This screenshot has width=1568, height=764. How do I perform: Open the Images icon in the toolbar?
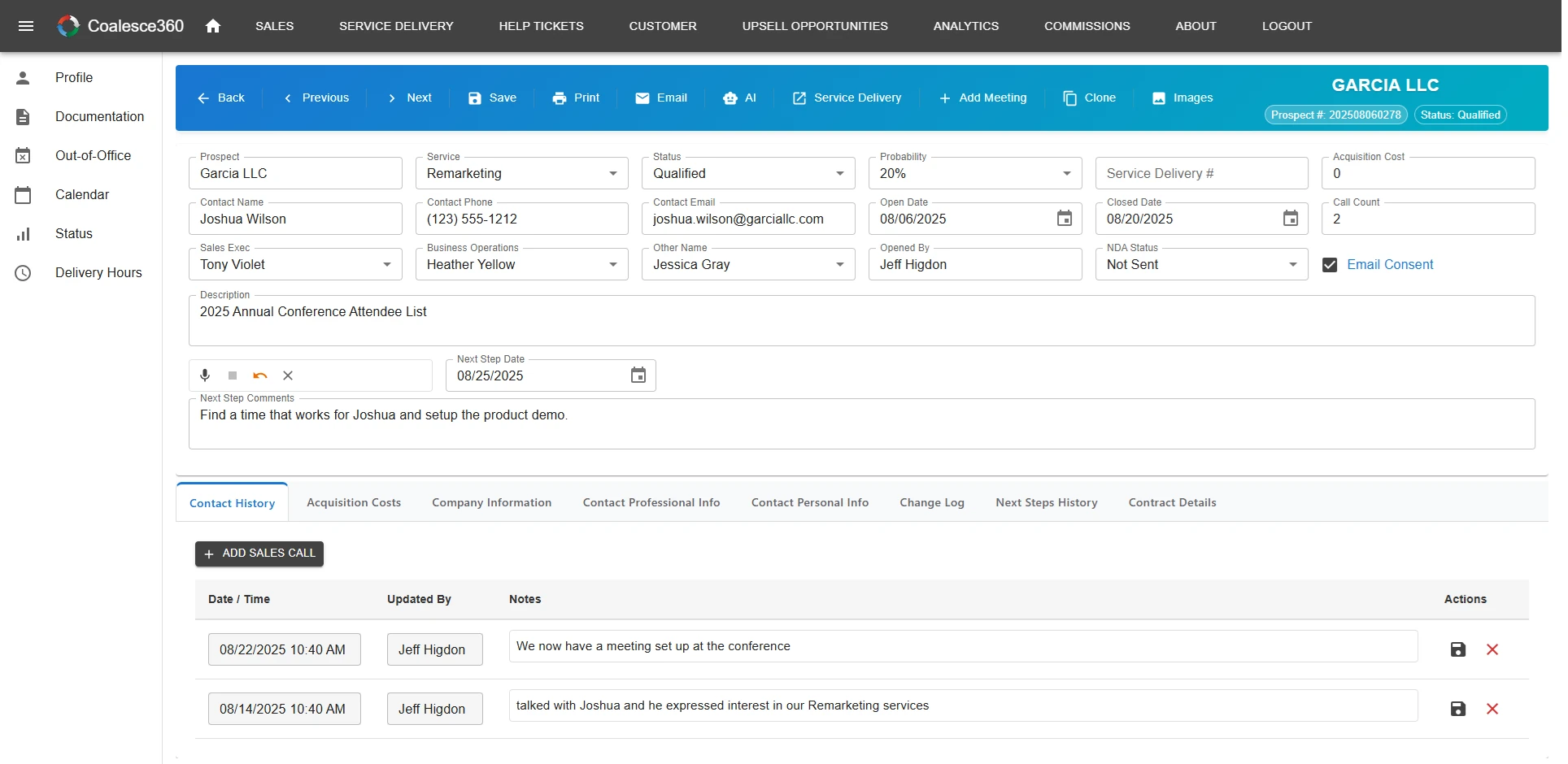[1158, 98]
